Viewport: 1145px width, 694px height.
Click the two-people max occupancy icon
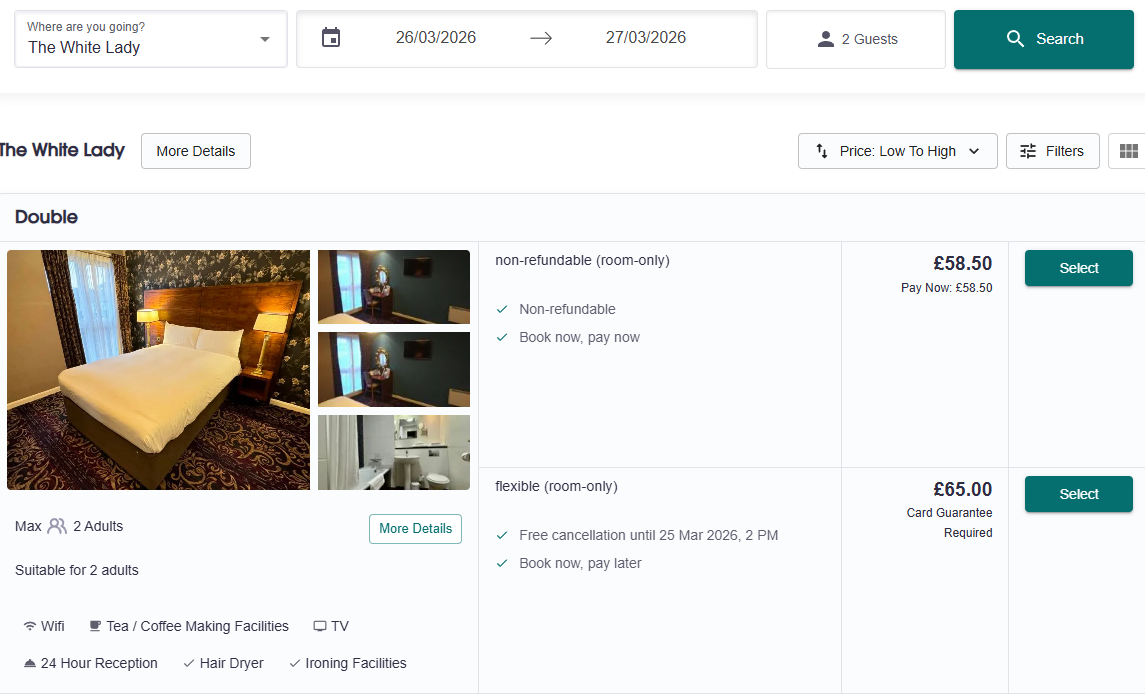pyautogui.click(x=57, y=526)
